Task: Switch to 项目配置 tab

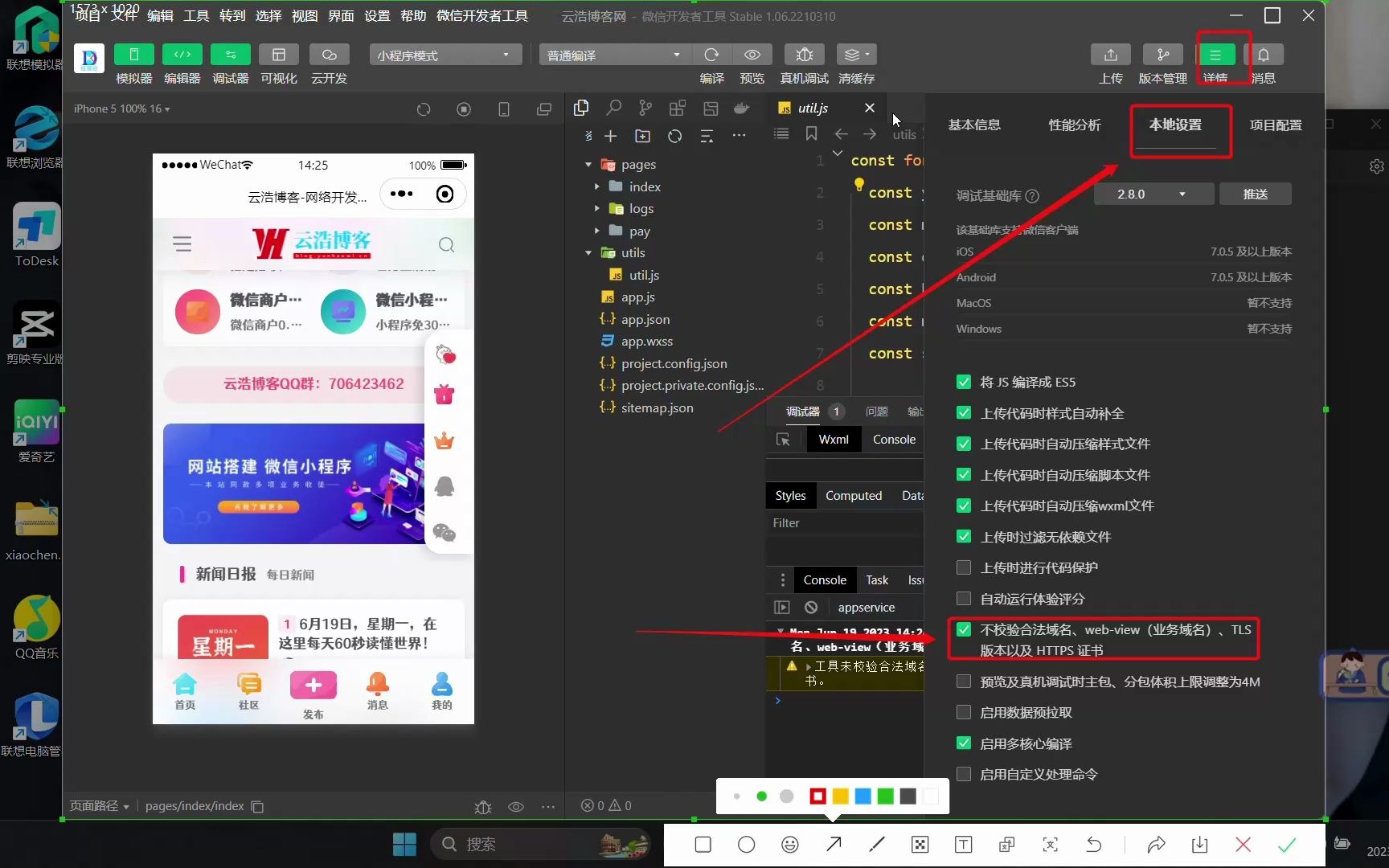Action: click(x=1276, y=125)
